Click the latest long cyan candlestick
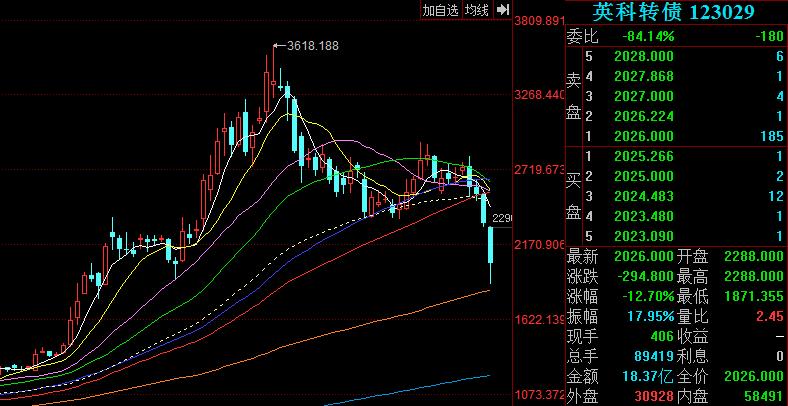788x406 pixels. pos(492,255)
